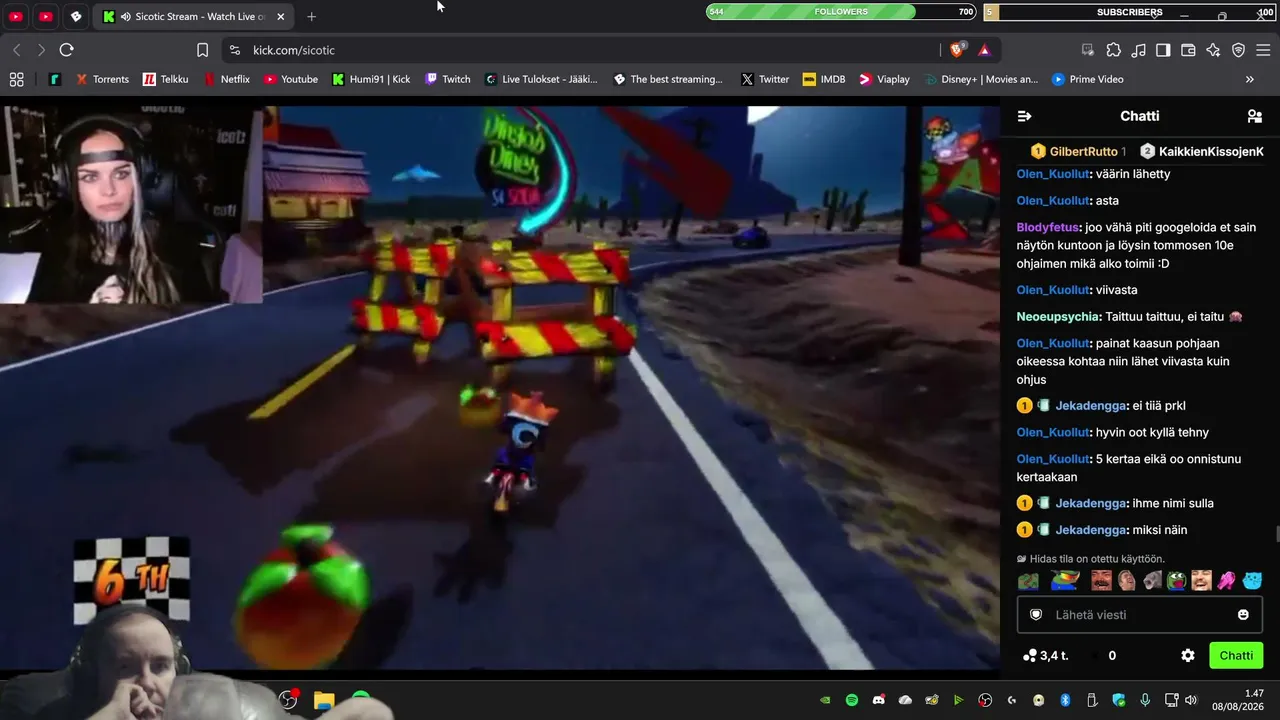Open Discord from the system tray
Image resolution: width=1280 pixels, height=720 pixels.
click(x=879, y=700)
